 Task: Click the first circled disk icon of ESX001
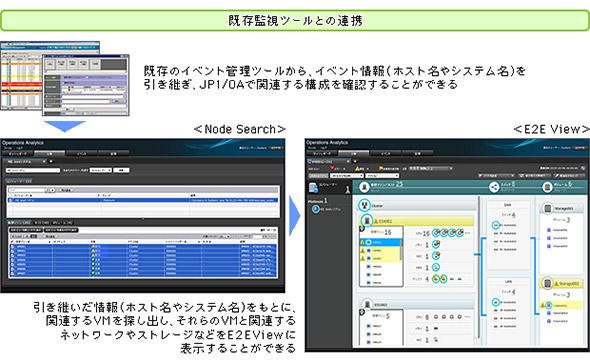coord(436,278)
